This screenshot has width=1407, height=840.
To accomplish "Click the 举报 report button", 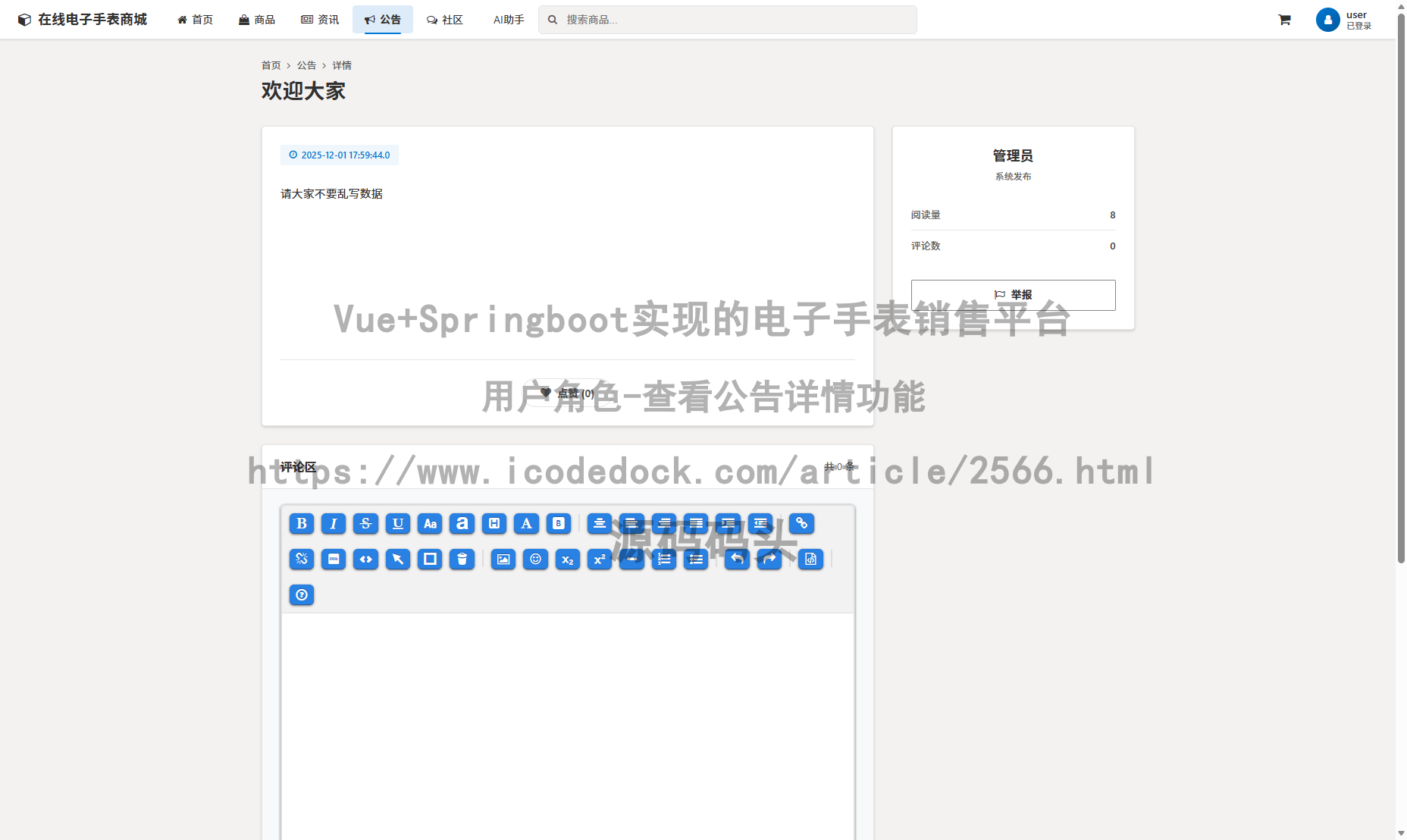I will coord(1013,295).
